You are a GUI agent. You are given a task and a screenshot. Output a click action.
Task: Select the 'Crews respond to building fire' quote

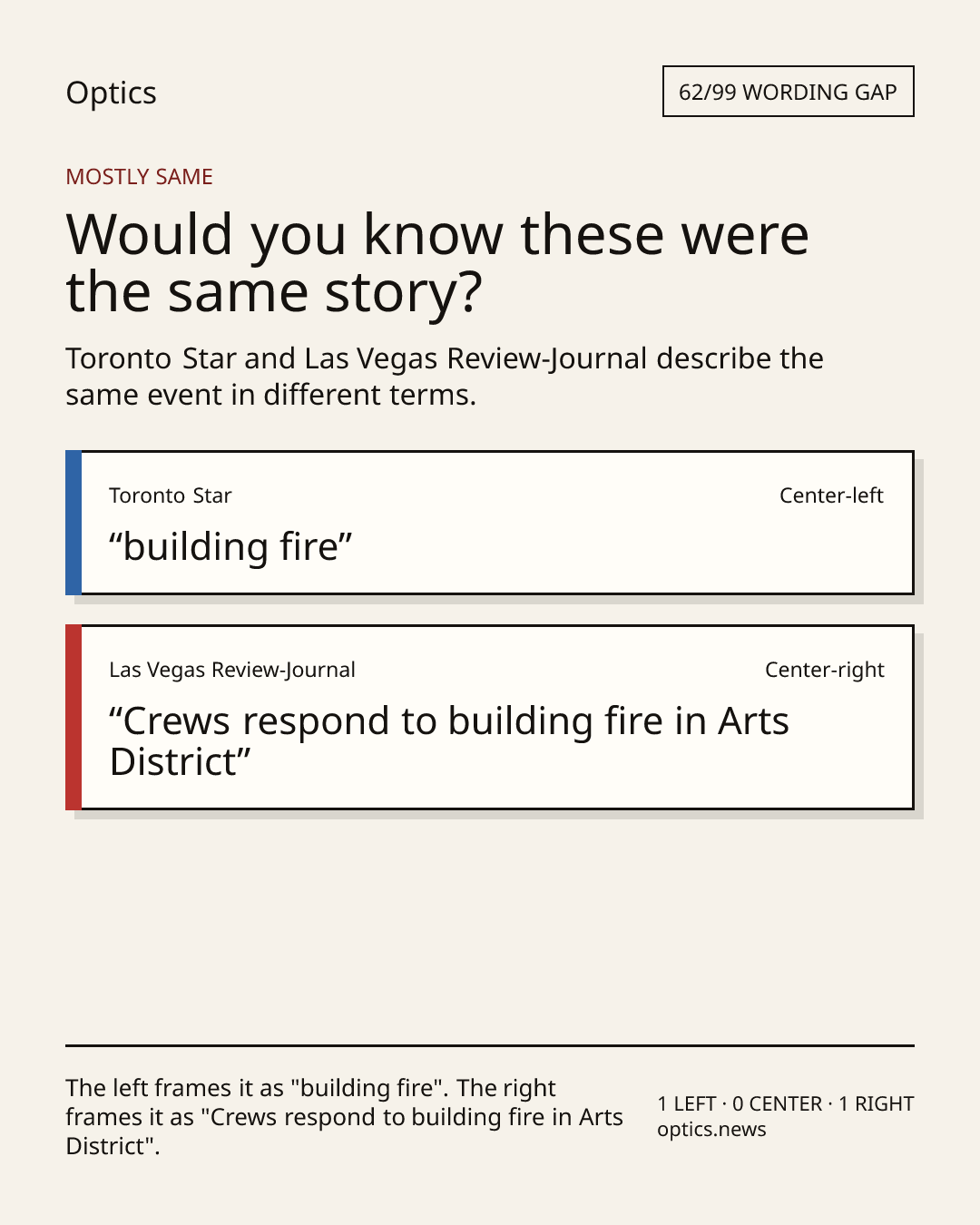pos(449,741)
